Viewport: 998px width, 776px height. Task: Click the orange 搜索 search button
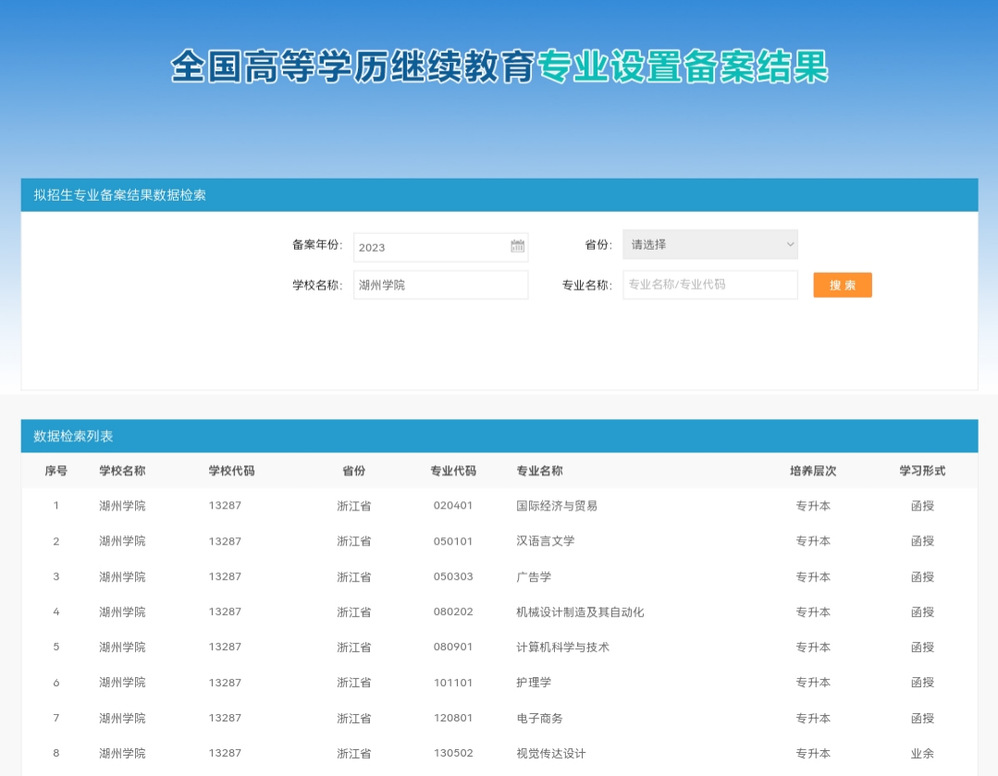[842, 285]
